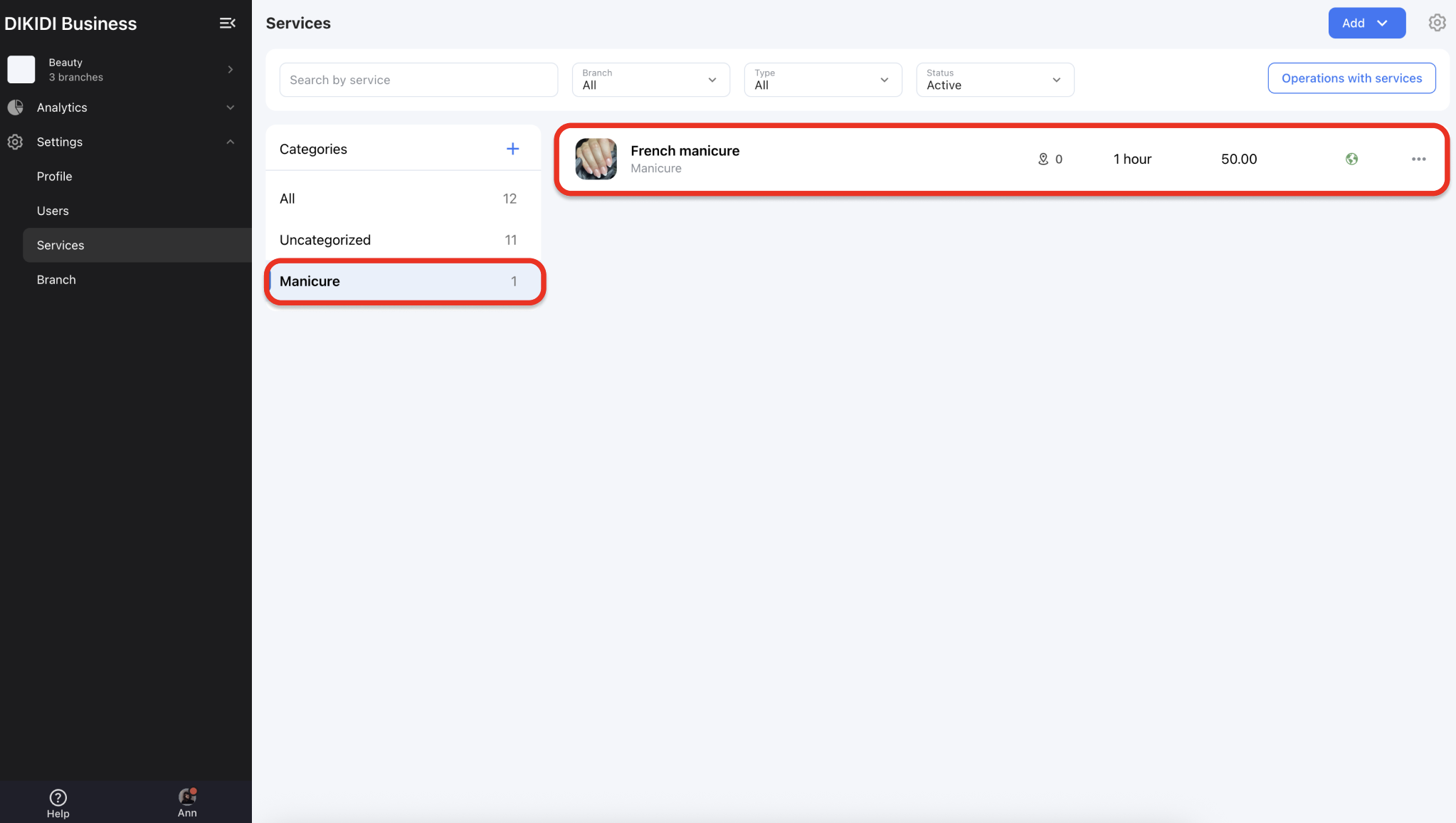This screenshot has height=823, width=1456.
Task: Click the plus icon to add category
Action: point(512,149)
